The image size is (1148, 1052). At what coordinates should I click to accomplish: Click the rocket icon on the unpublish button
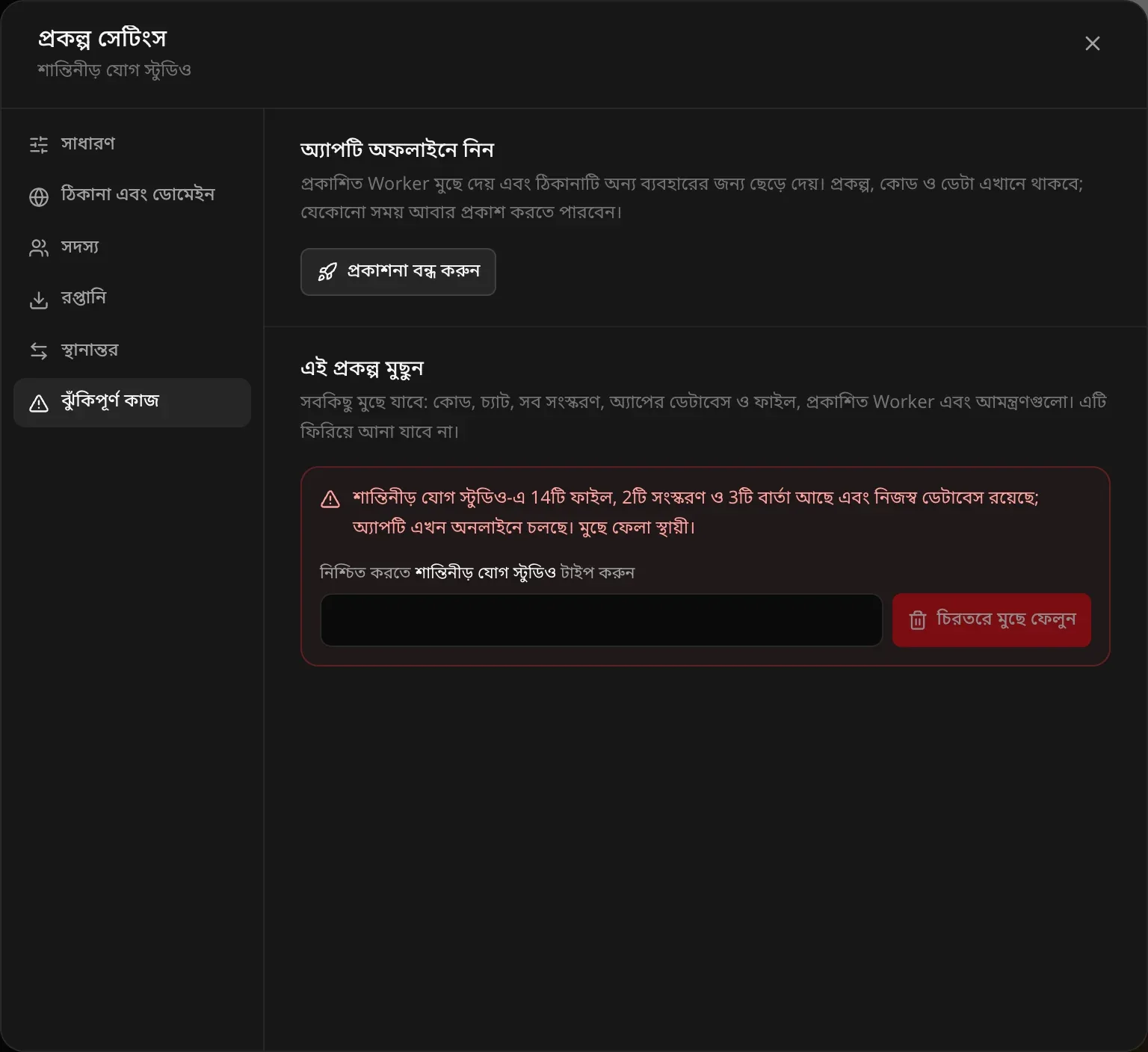pos(327,272)
